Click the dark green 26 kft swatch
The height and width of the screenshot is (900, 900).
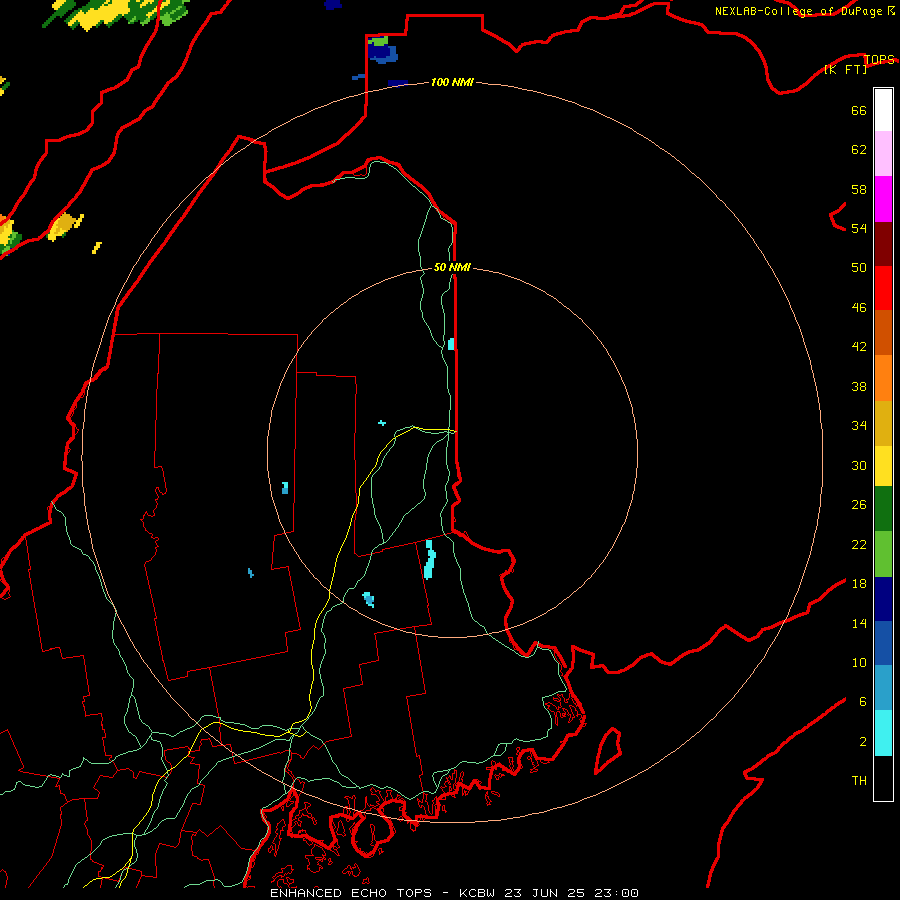point(883,509)
